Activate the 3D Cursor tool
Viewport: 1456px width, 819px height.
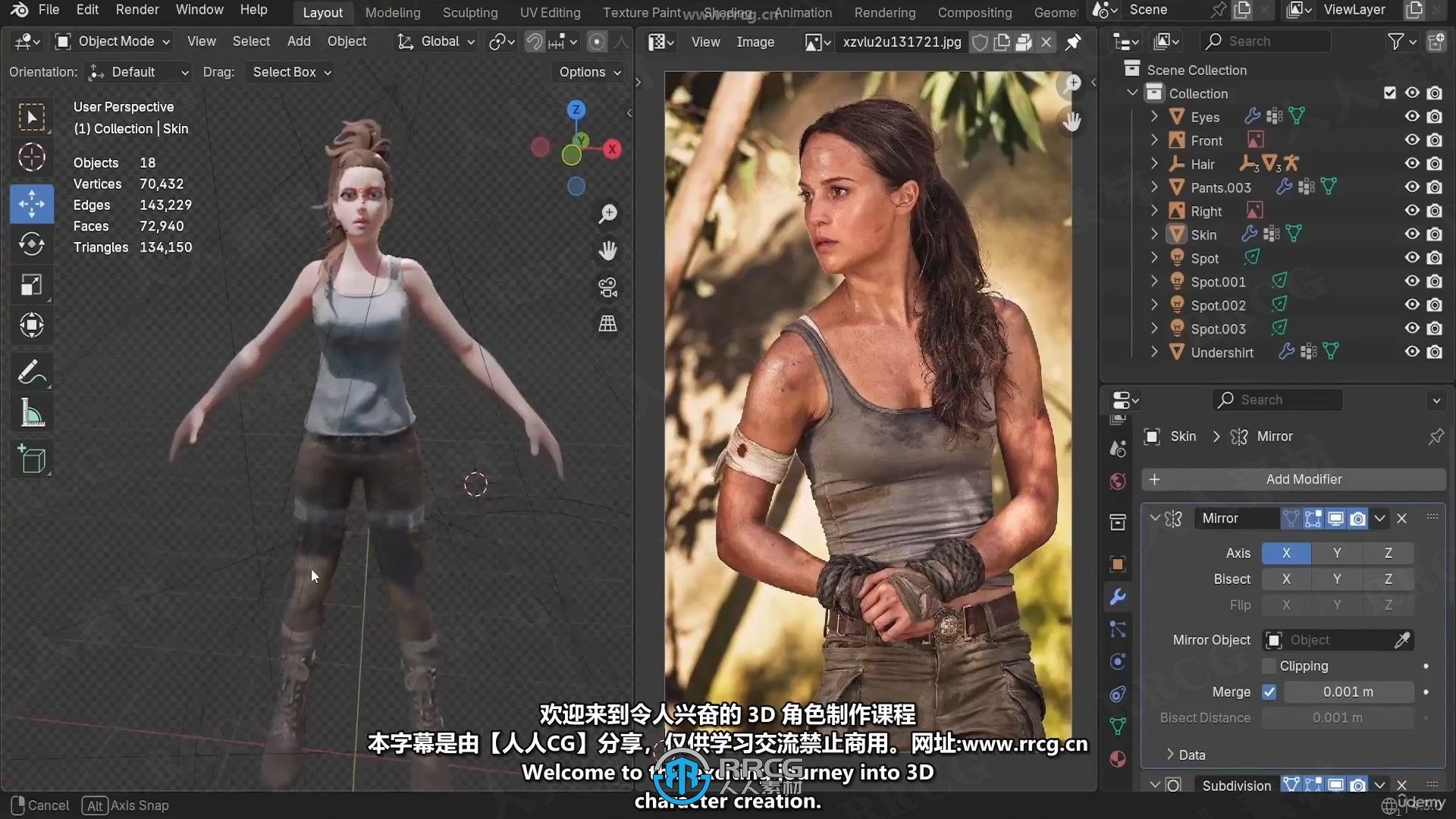click(x=32, y=158)
